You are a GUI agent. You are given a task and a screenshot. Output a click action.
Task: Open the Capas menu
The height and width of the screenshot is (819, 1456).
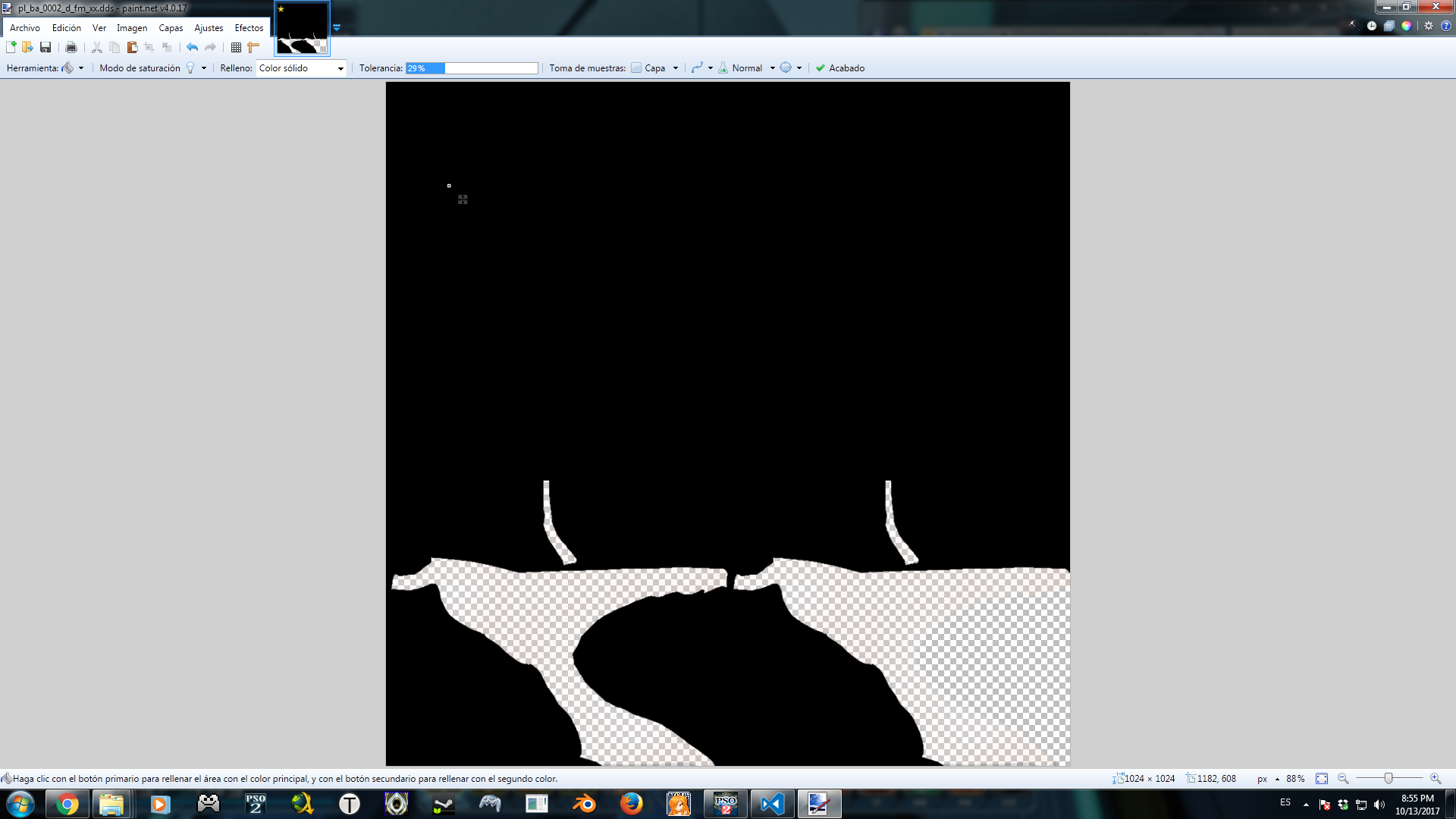point(171,28)
